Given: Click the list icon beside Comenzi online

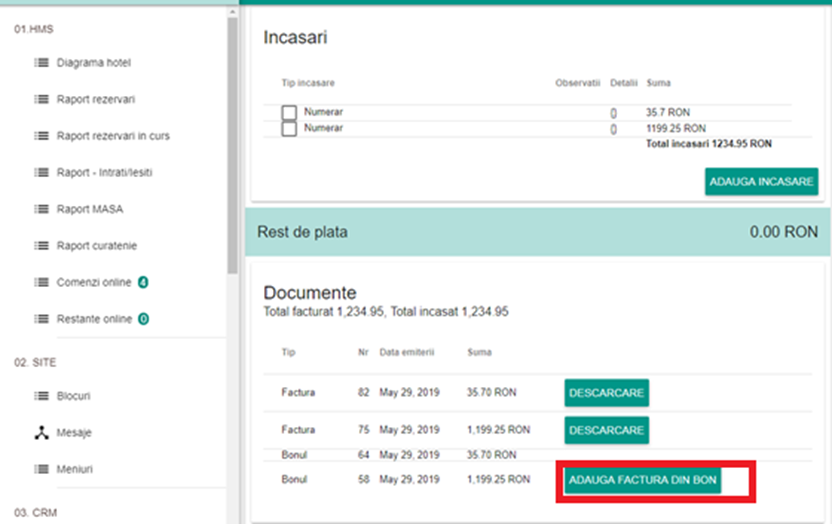Looking at the screenshot, I should click(41, 282).
